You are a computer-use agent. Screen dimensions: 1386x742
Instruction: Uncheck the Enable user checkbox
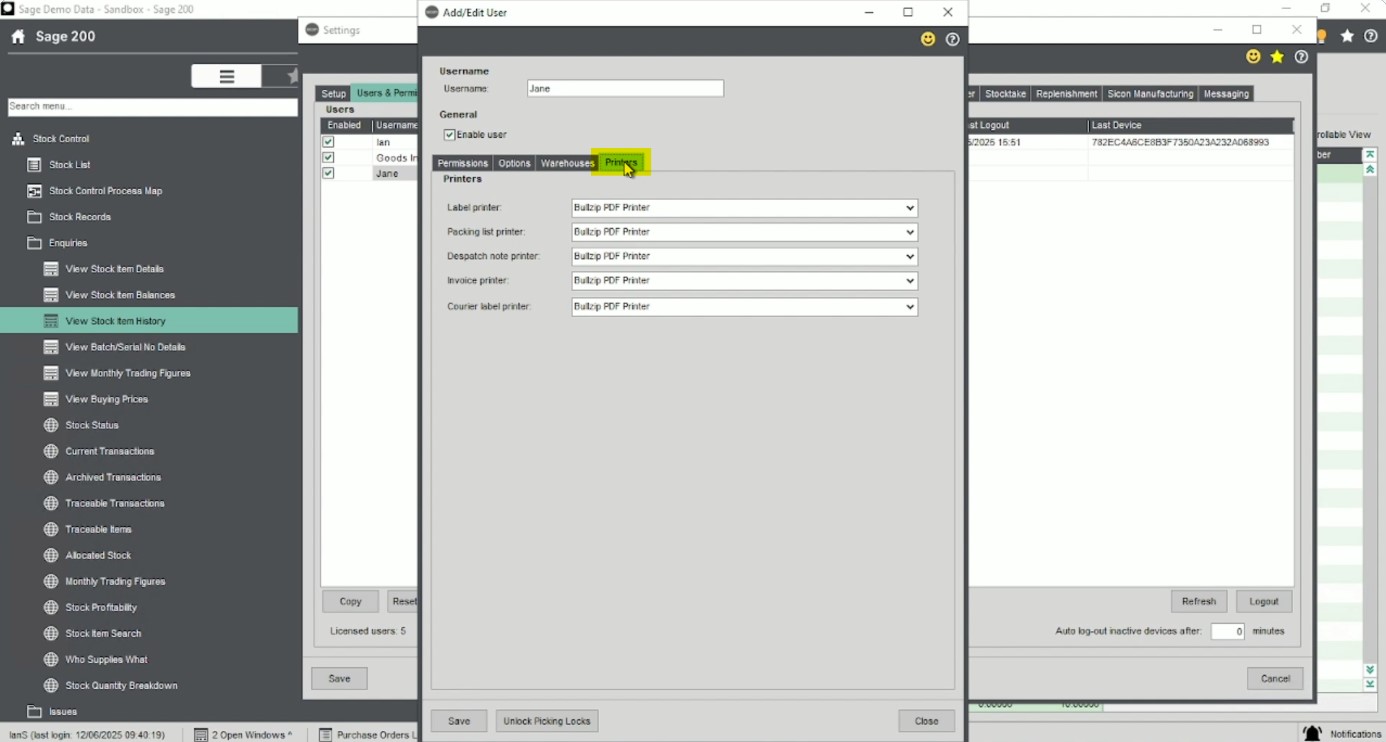(450, 135)
